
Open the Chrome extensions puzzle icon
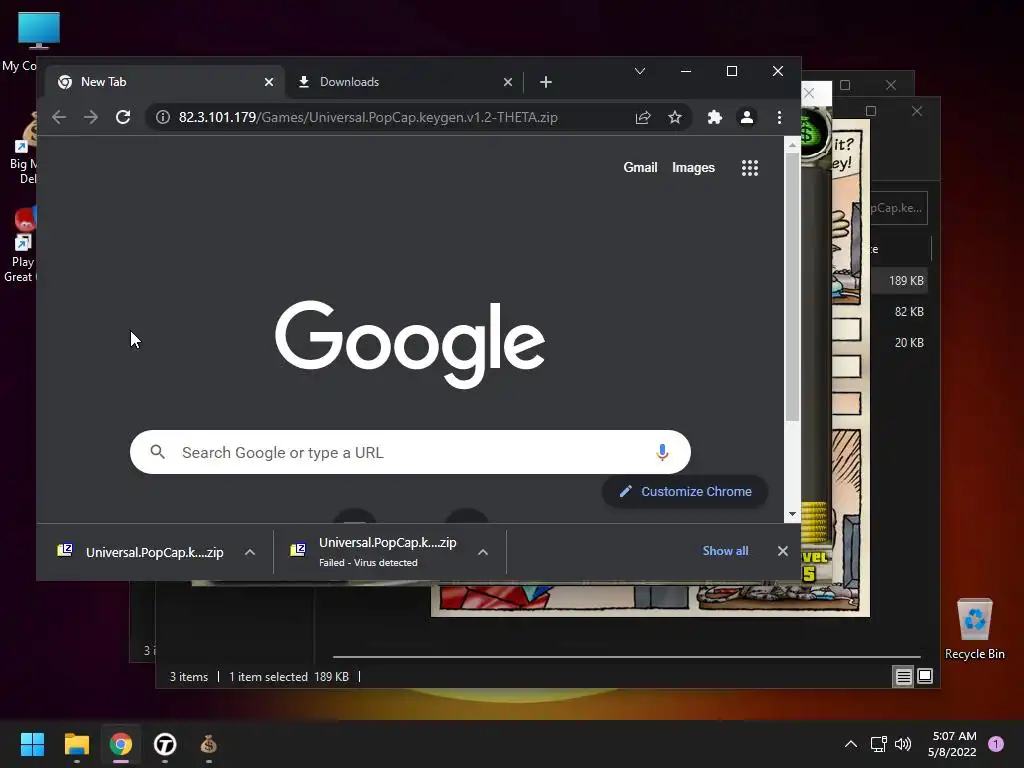point(714,117)
